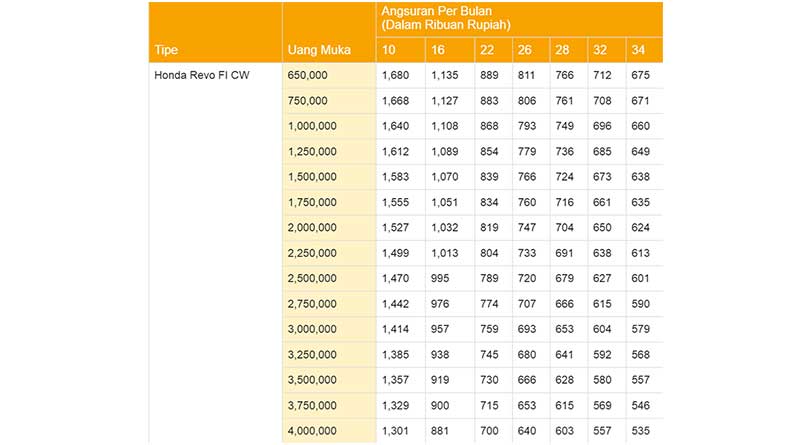Click the Tipe column header

(166, 50)
